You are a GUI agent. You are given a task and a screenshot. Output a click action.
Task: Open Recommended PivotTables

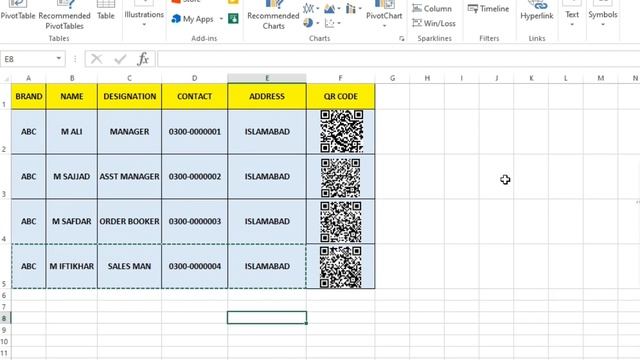tap(64, 15)
